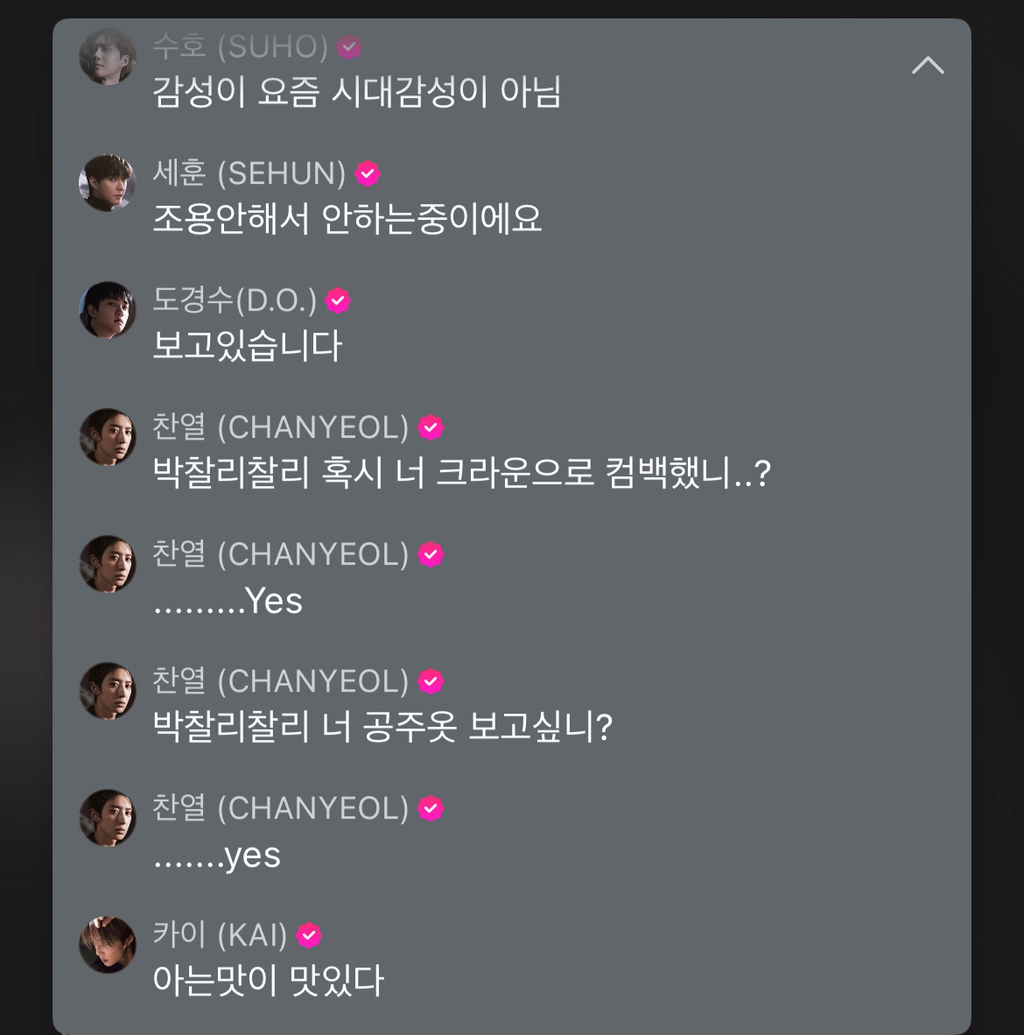This screenshot has height=1035, width=1024.
Task: Click the verified badge beside D.O.'s name
Action: (x=338, y=300)
